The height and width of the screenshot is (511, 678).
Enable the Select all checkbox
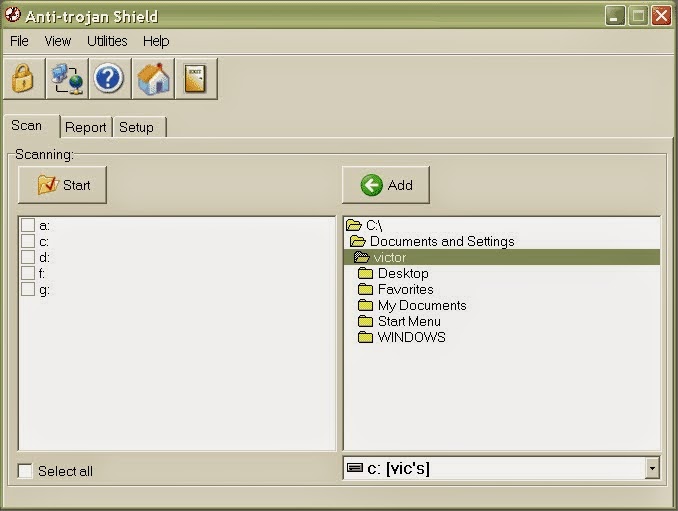coord(25,471)
